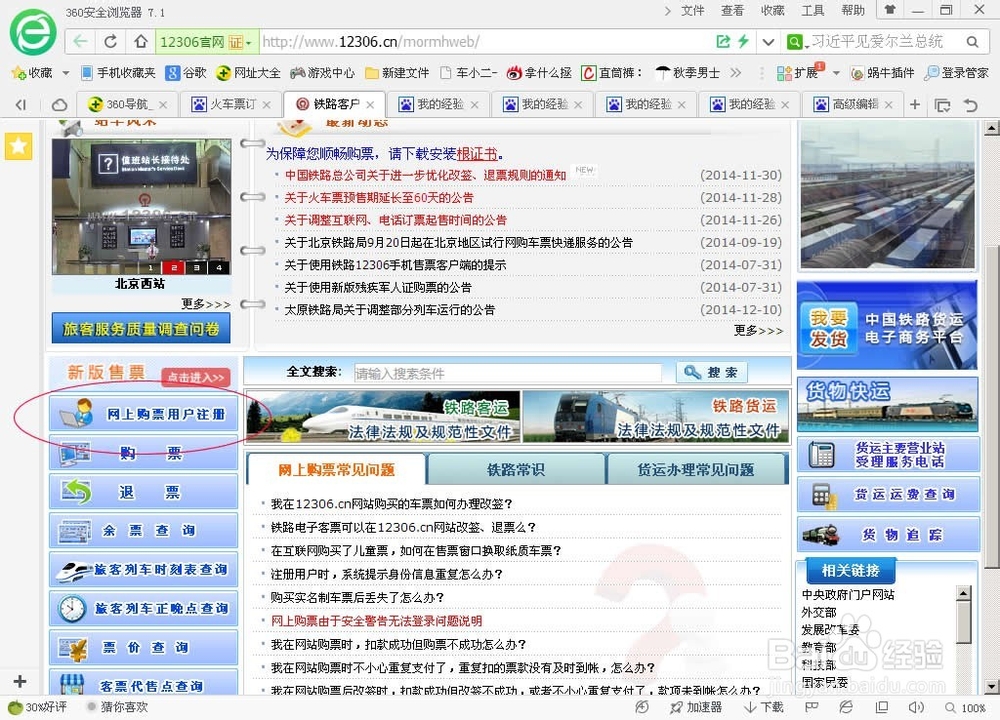Open the 工具 menu
The image size is (1000, 720).
click(812, 10)
